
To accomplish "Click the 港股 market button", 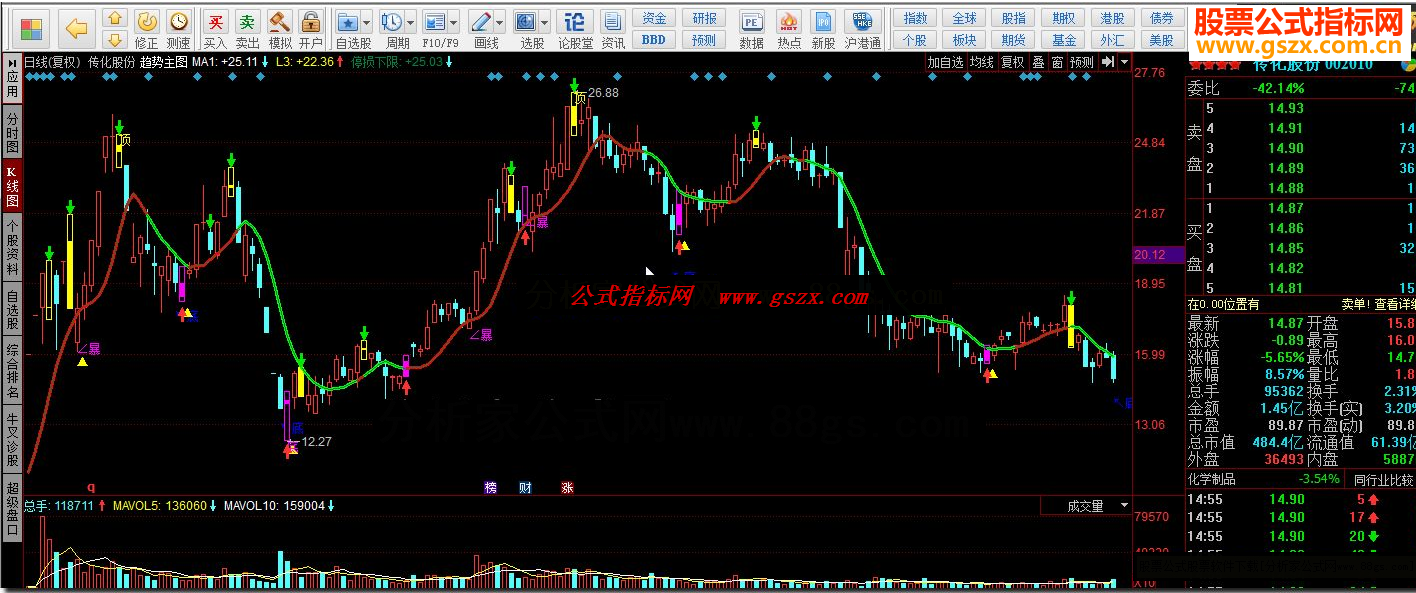I will pos(1112,18).
